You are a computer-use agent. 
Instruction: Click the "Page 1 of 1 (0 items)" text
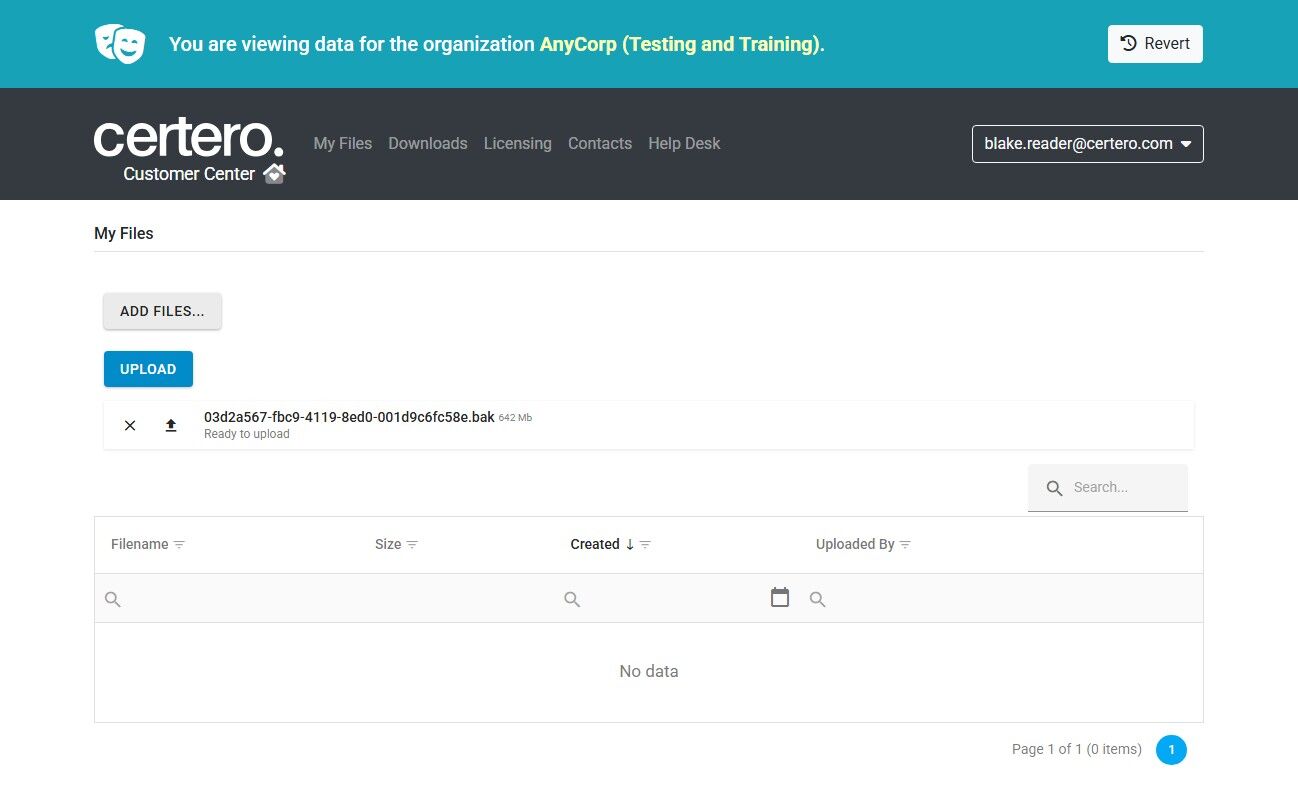[1077, 749]
